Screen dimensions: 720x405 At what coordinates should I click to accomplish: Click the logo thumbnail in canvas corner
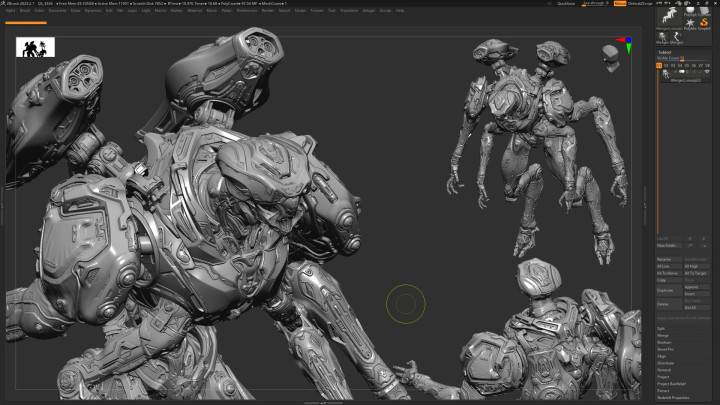click(x=35, y=47)
